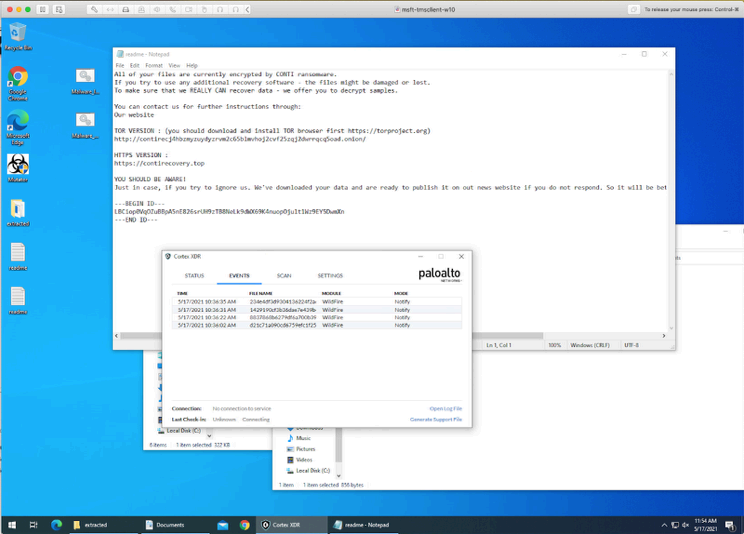
Task: Switch to the Documents taskbar button
Action: pyautogui.click(x=176, y=525)
